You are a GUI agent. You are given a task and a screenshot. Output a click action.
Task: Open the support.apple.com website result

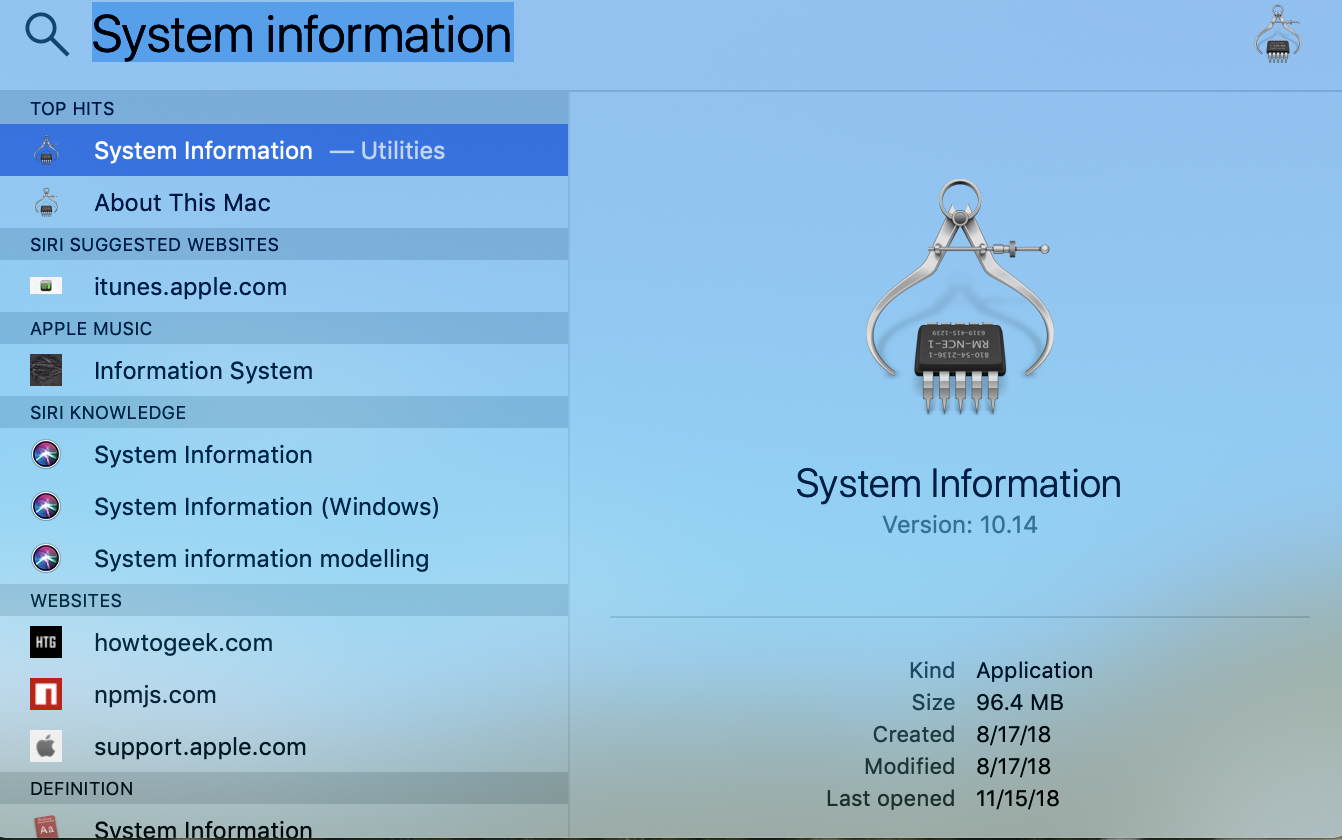[284, 746]
